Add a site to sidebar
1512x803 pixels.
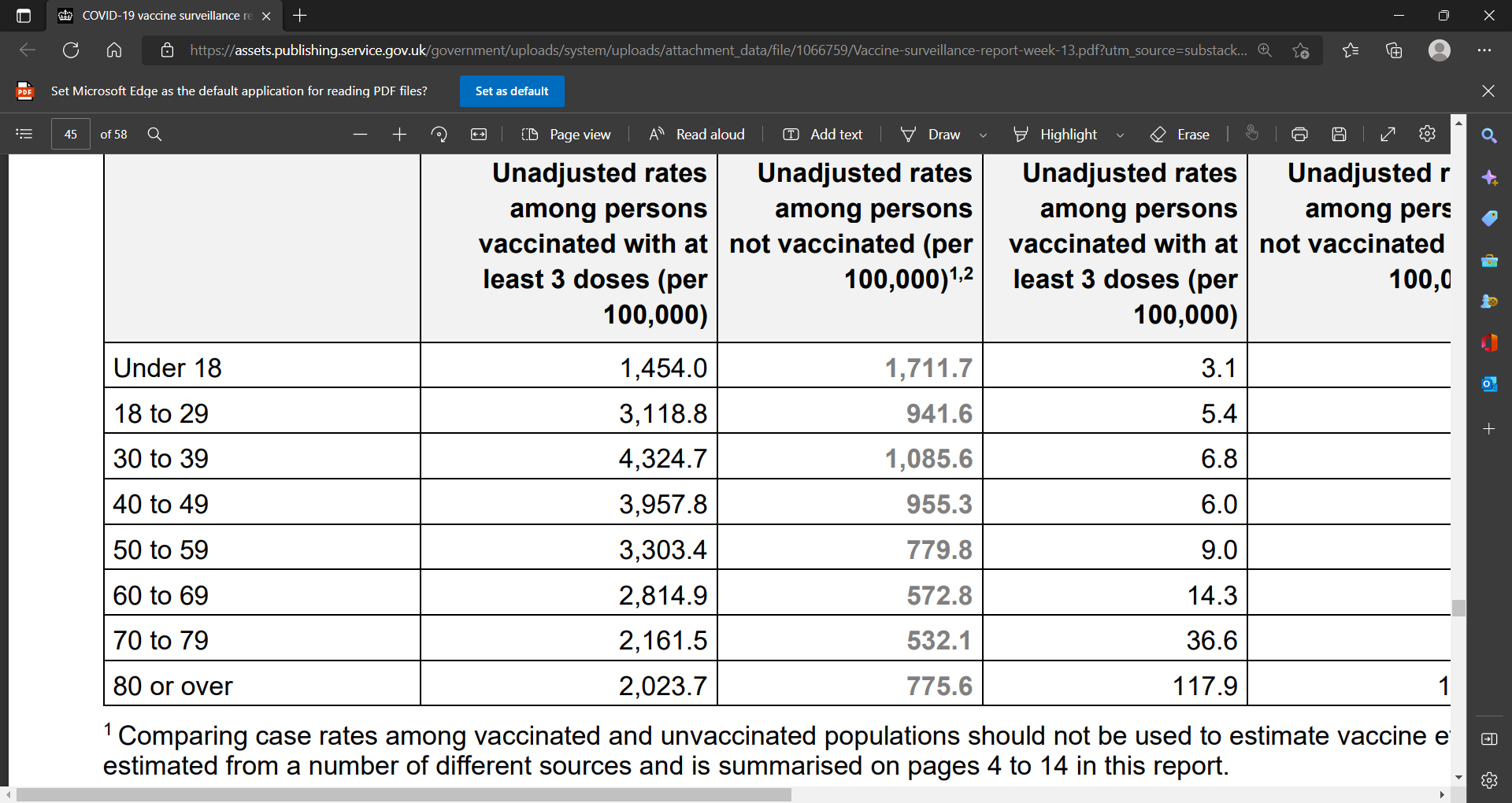tap(1489, 429)
